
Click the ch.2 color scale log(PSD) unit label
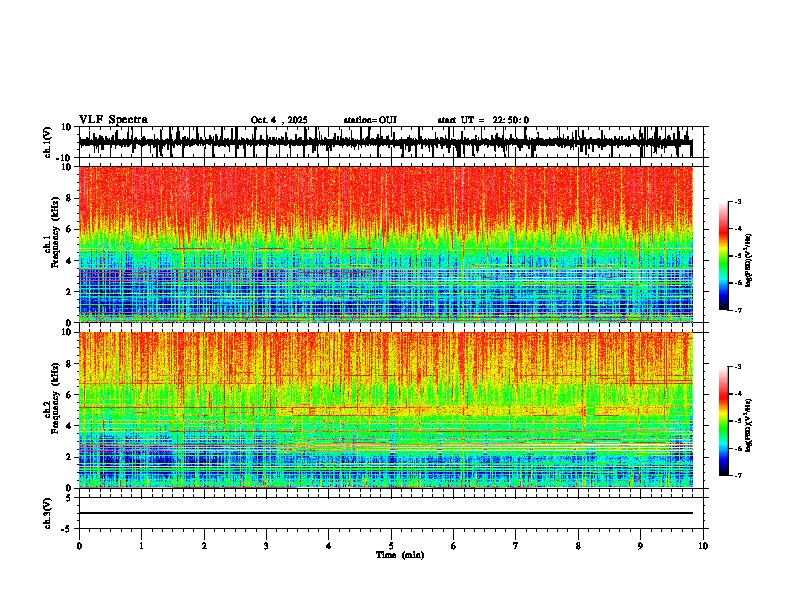tap(749, 426)
